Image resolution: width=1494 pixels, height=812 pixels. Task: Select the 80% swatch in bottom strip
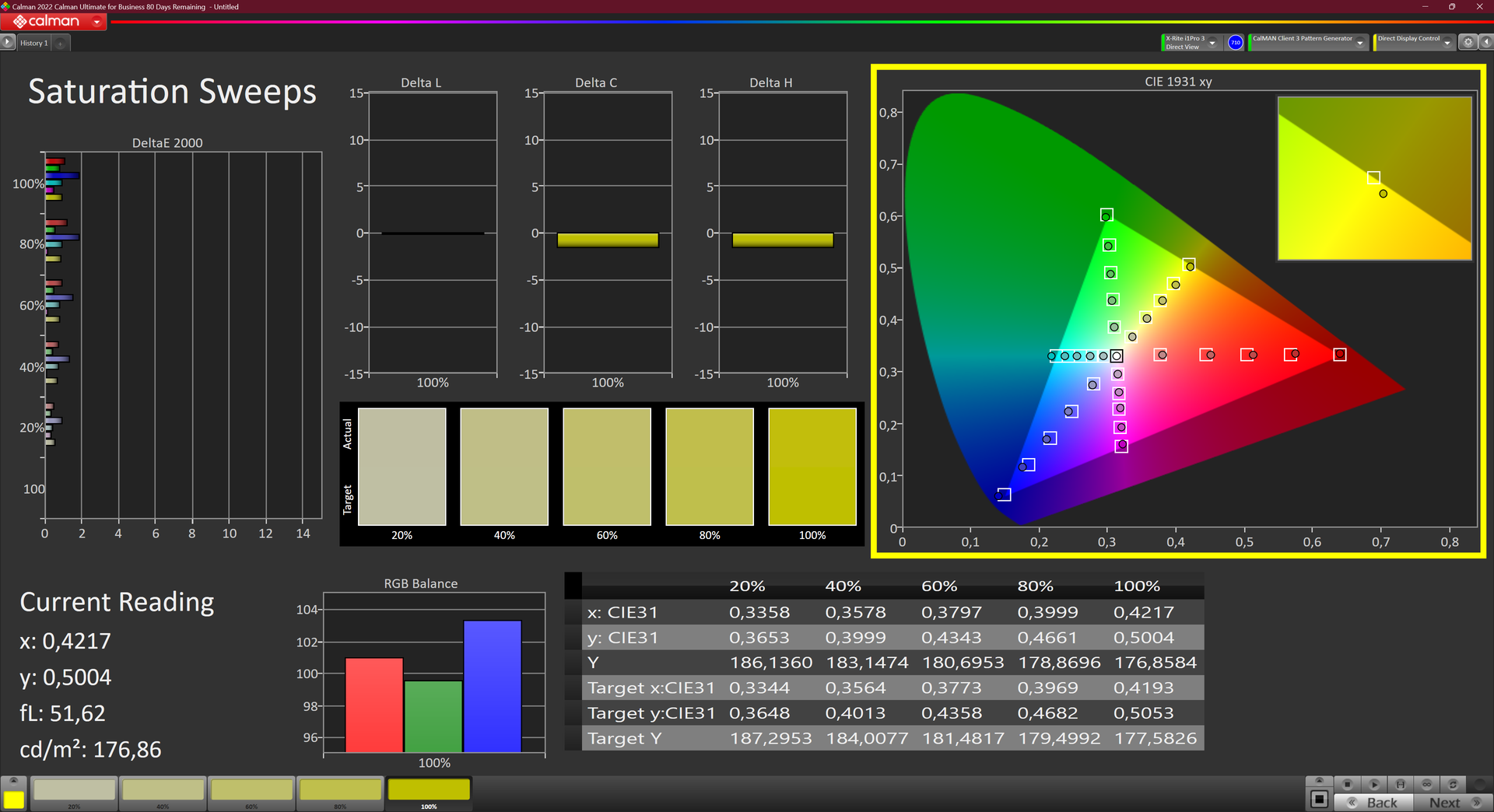341,793
